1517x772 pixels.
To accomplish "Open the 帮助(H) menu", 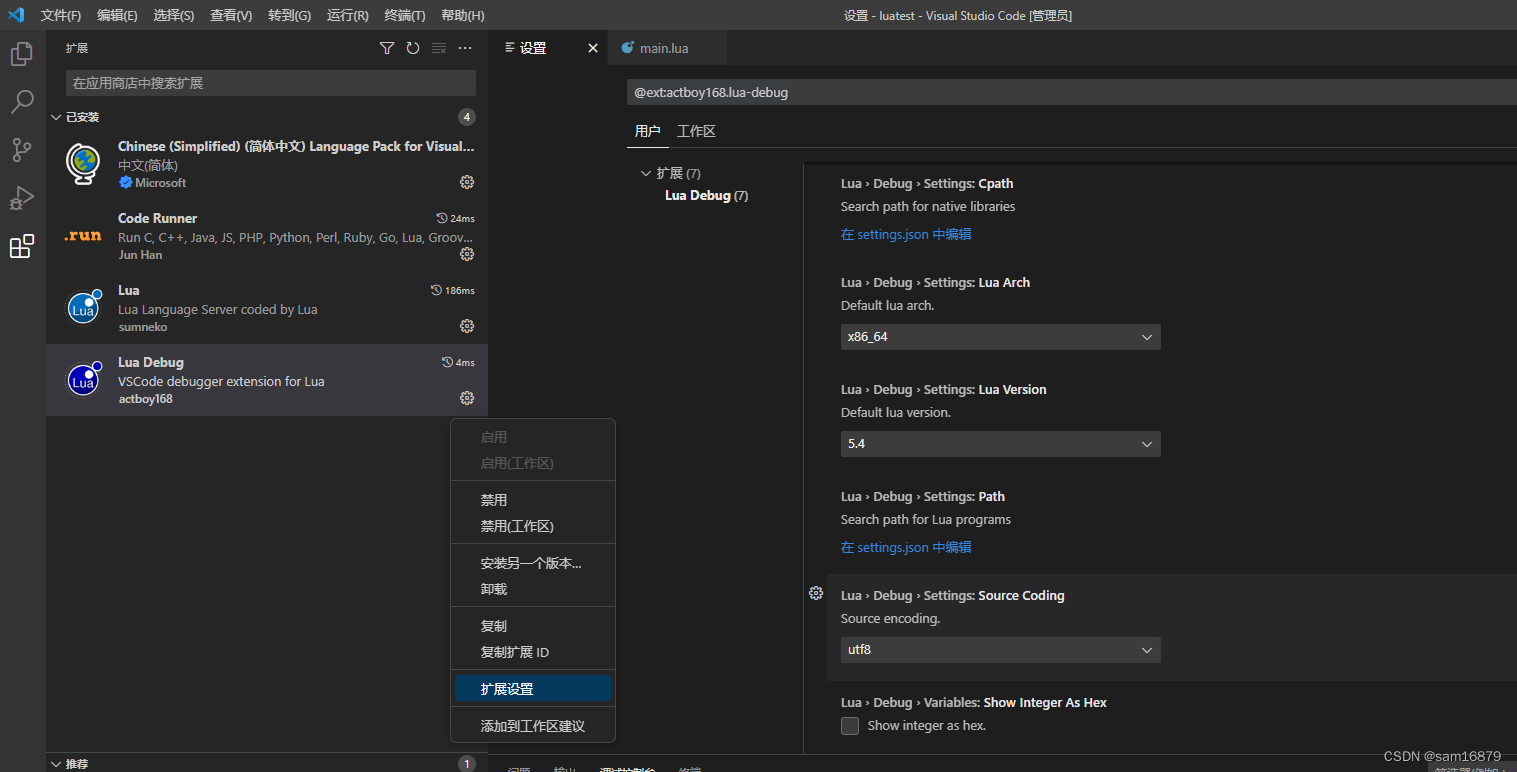I will click(463, 16).
